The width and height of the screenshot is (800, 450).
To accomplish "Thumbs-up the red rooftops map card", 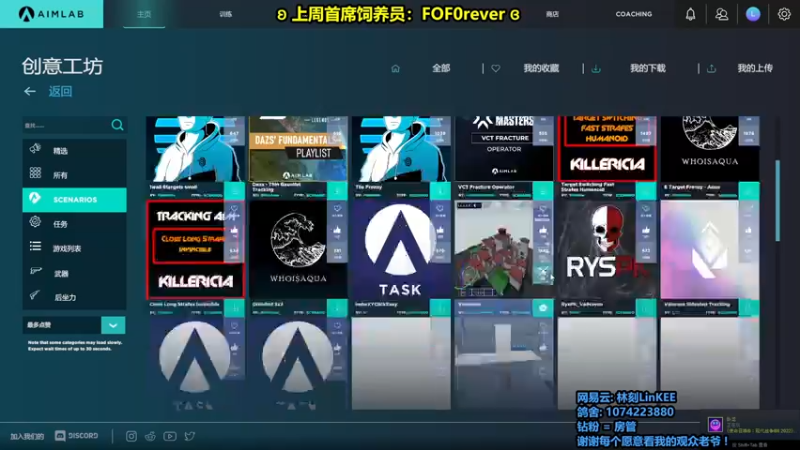I will coord(543,231).
